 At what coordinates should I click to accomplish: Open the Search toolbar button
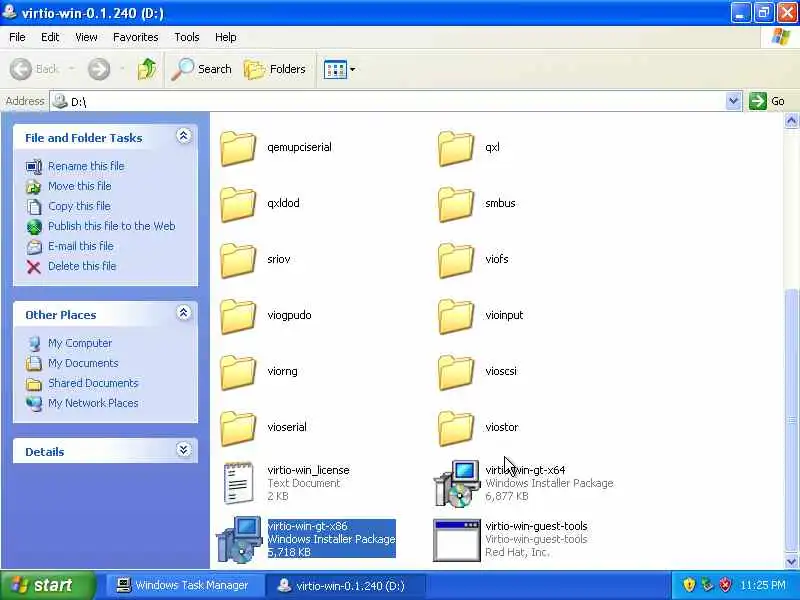pos(202,69)
